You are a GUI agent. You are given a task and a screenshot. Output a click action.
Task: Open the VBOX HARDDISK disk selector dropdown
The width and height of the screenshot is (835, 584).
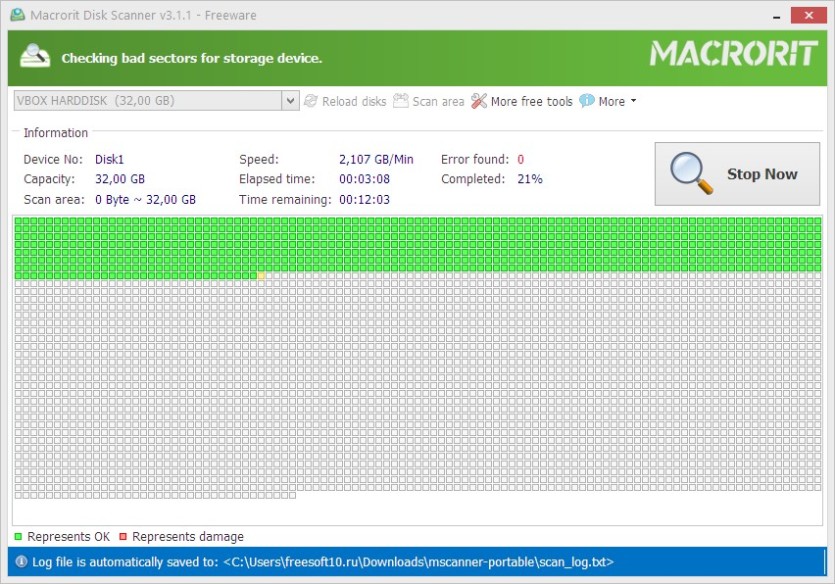tap(290, 101)
